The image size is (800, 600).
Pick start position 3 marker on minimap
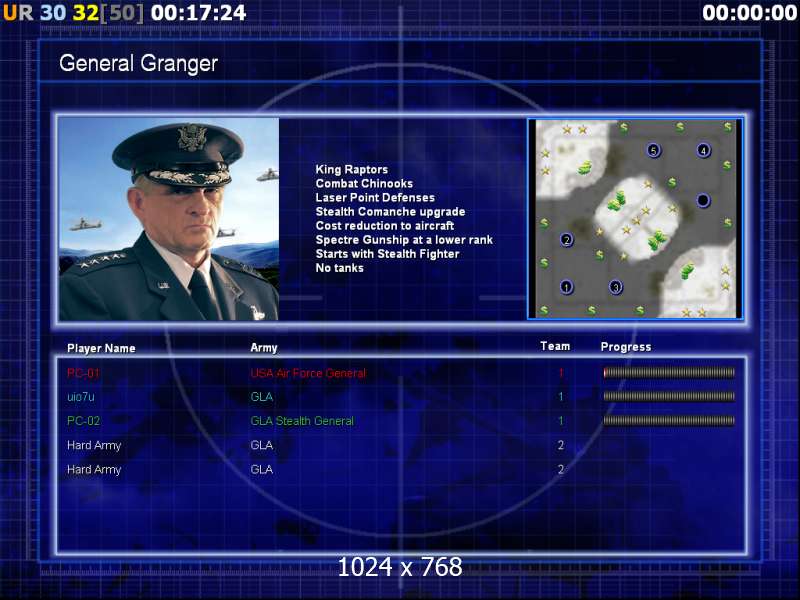pos(616,287)
